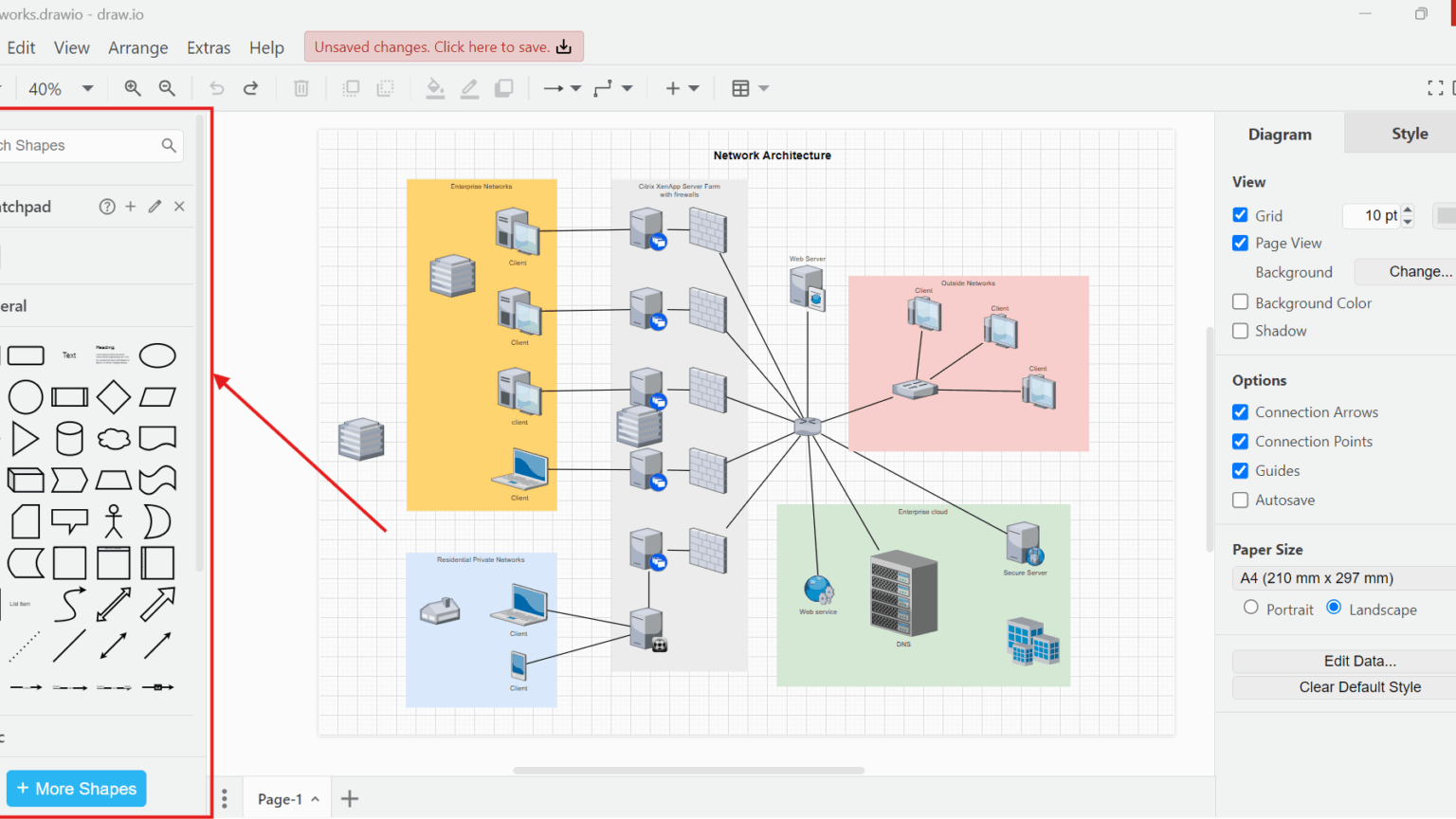This screenshot has height=819, width=1456.
Task: Select the actor stick figure shape
Action: click(x=114, y=521)
